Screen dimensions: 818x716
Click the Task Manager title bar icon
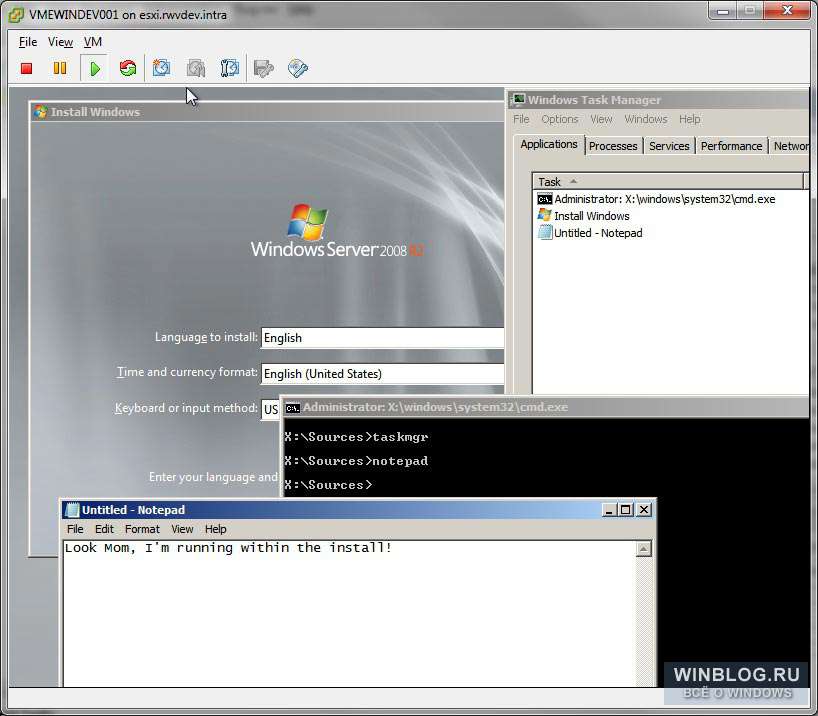pos(519,99)
